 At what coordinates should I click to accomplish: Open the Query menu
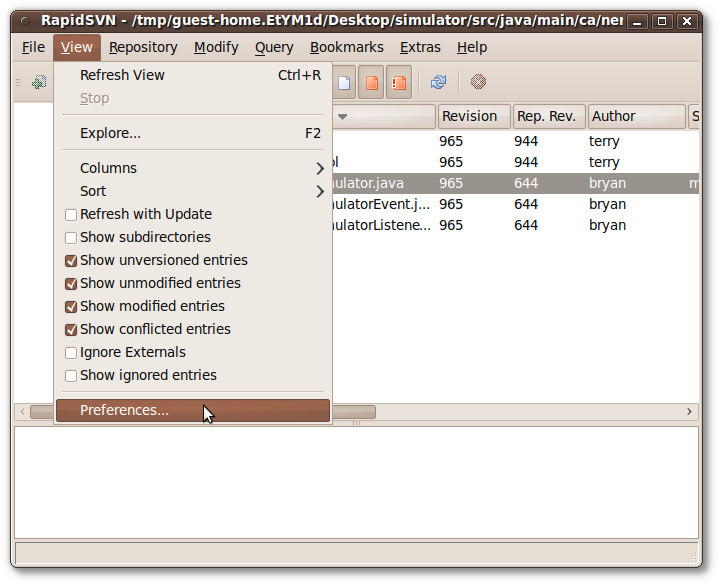274,47
